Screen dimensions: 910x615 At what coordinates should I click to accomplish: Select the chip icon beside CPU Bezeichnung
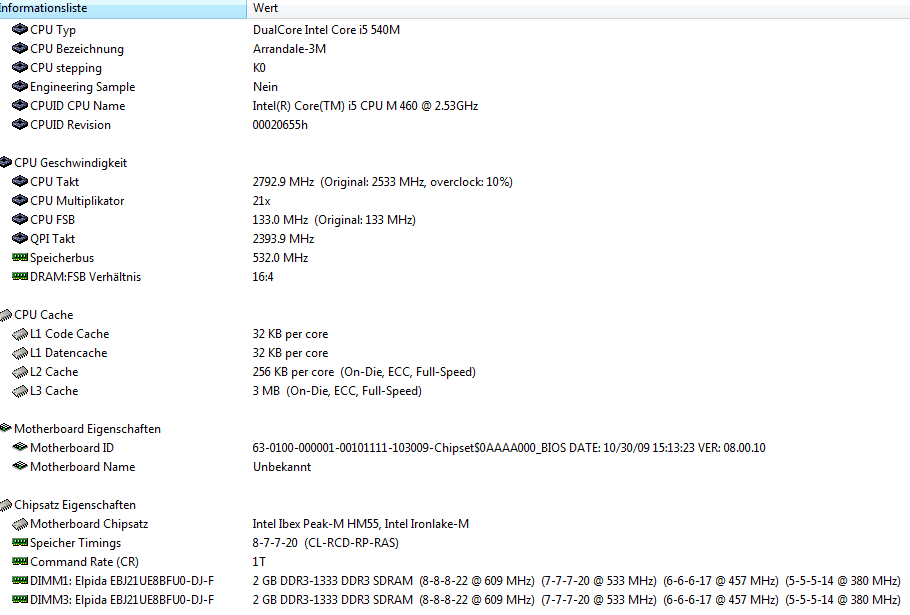20,48
